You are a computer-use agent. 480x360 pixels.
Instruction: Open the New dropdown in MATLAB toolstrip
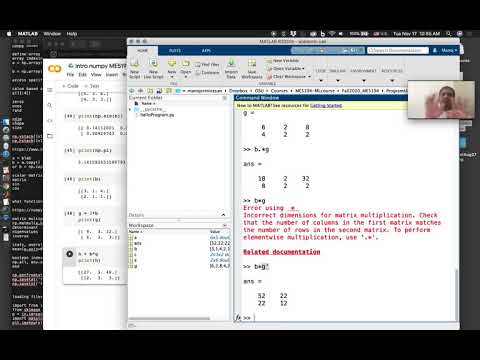point(172,68)
